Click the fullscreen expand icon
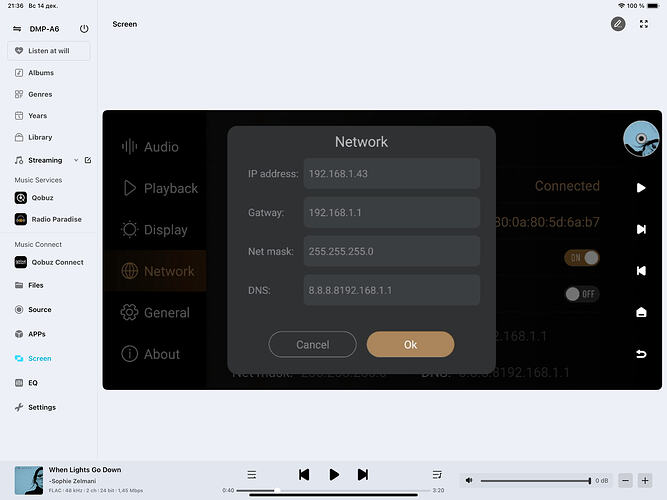The image size is (667, 500). click(x=643, y=23)
